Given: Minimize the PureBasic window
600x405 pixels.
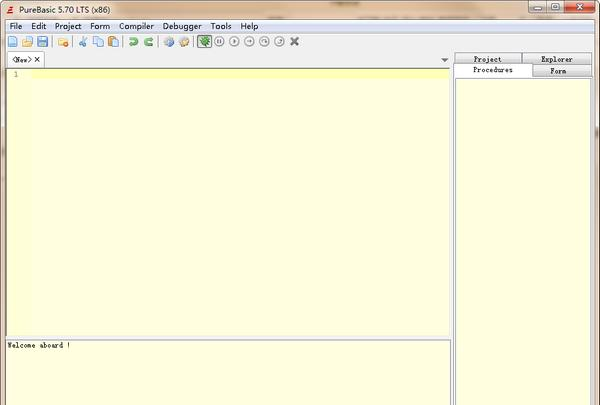Looking at the screenshot, I should click(538, 7).
